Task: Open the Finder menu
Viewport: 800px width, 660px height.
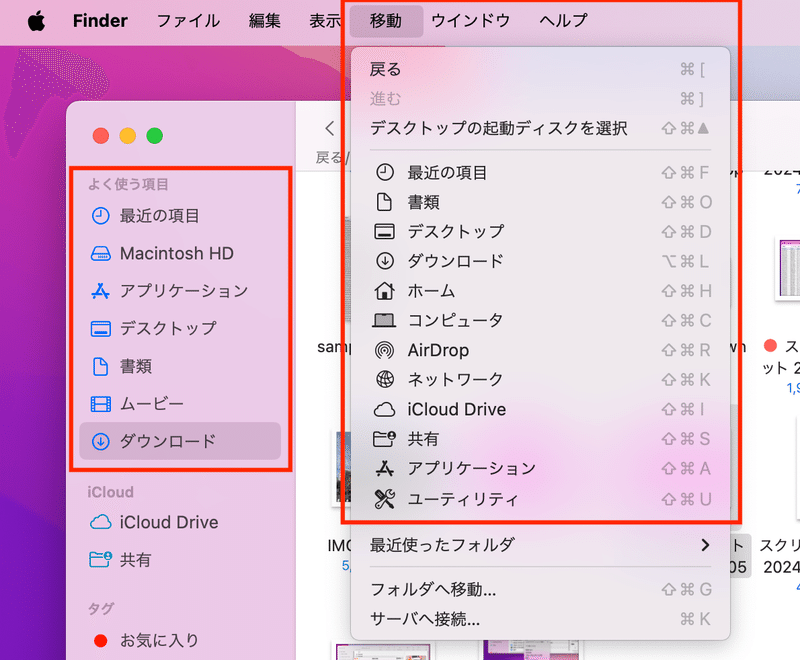Action: (100, 21)
